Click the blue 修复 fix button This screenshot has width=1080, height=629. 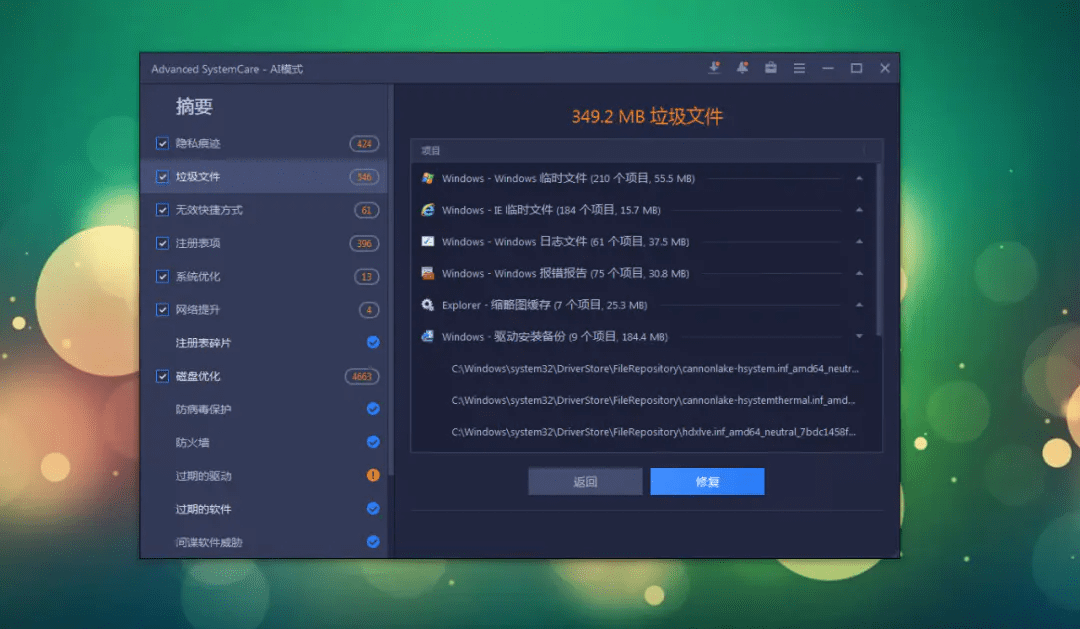click(x=707, y=482)
